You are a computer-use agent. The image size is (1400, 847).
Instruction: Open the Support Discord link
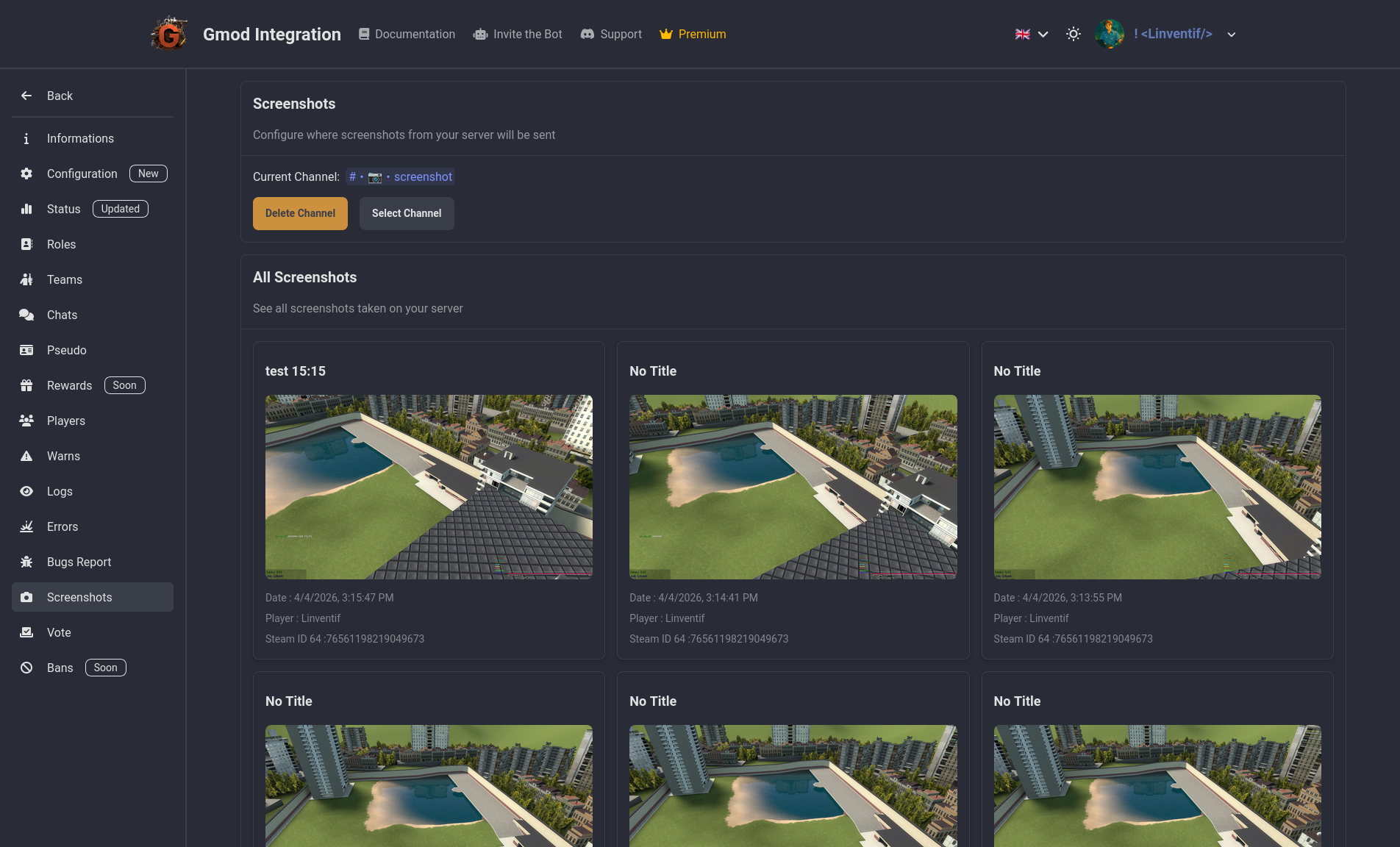coord(611,34)
